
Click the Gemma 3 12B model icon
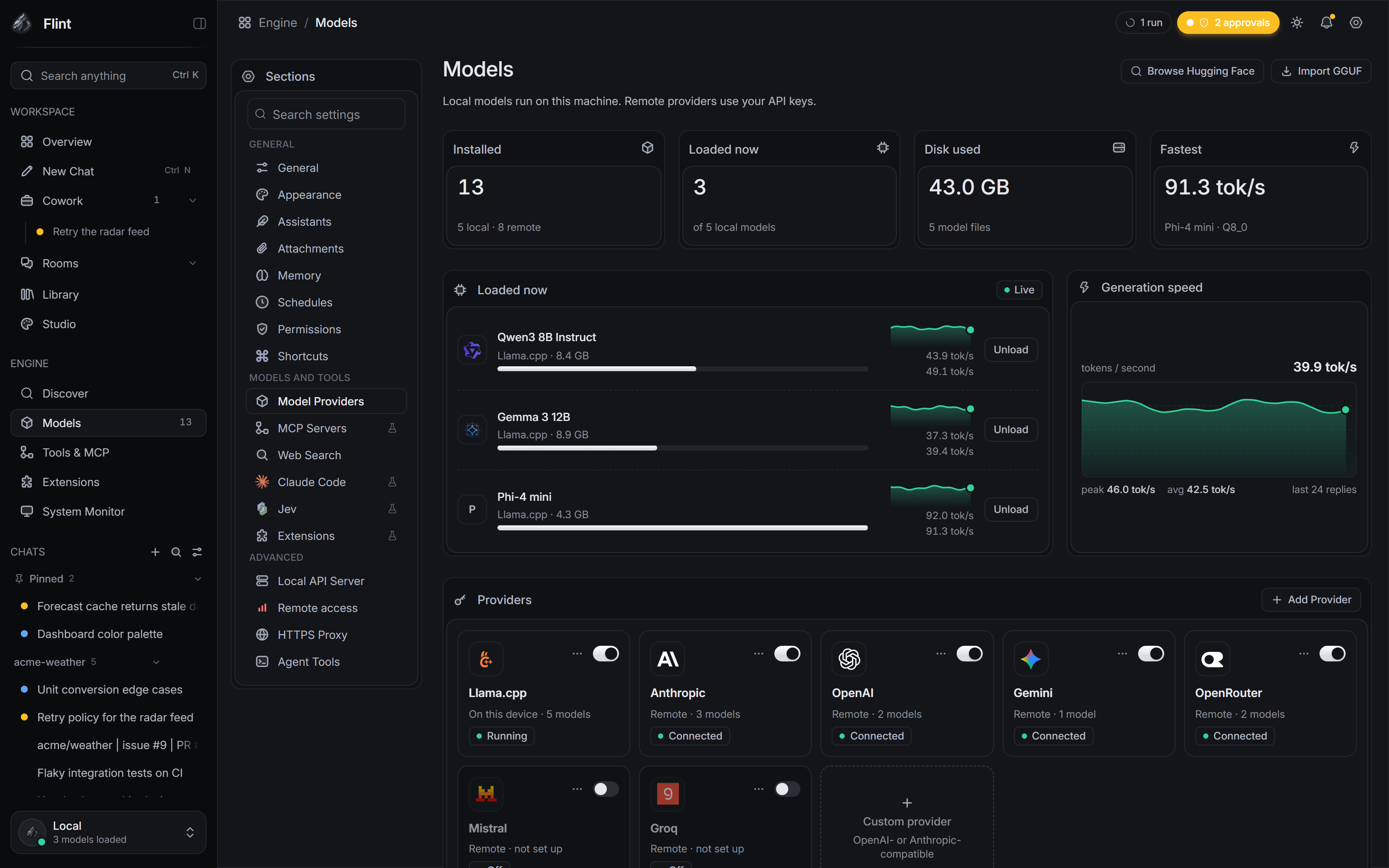point(472,429)
